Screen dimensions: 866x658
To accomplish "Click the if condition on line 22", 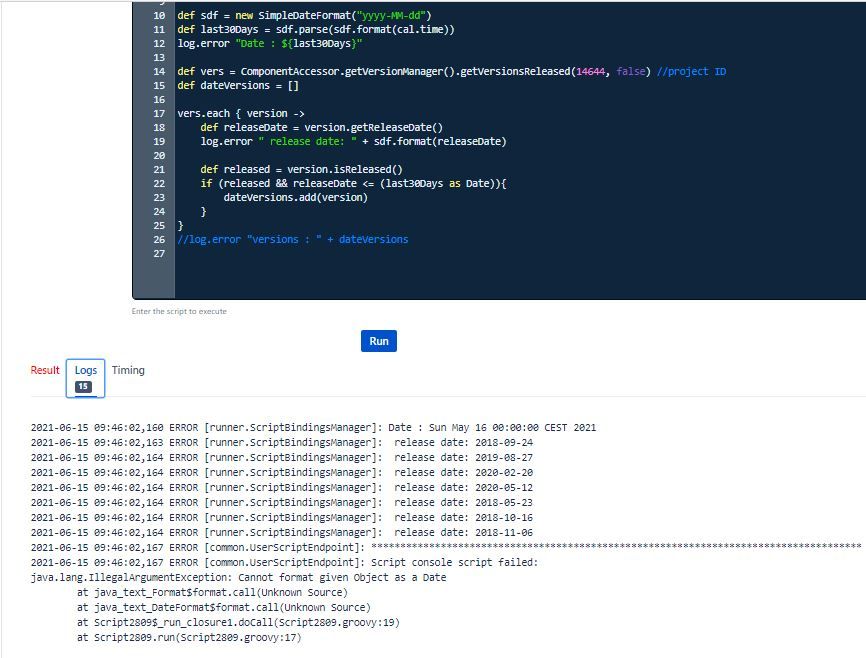I will 353,183.
